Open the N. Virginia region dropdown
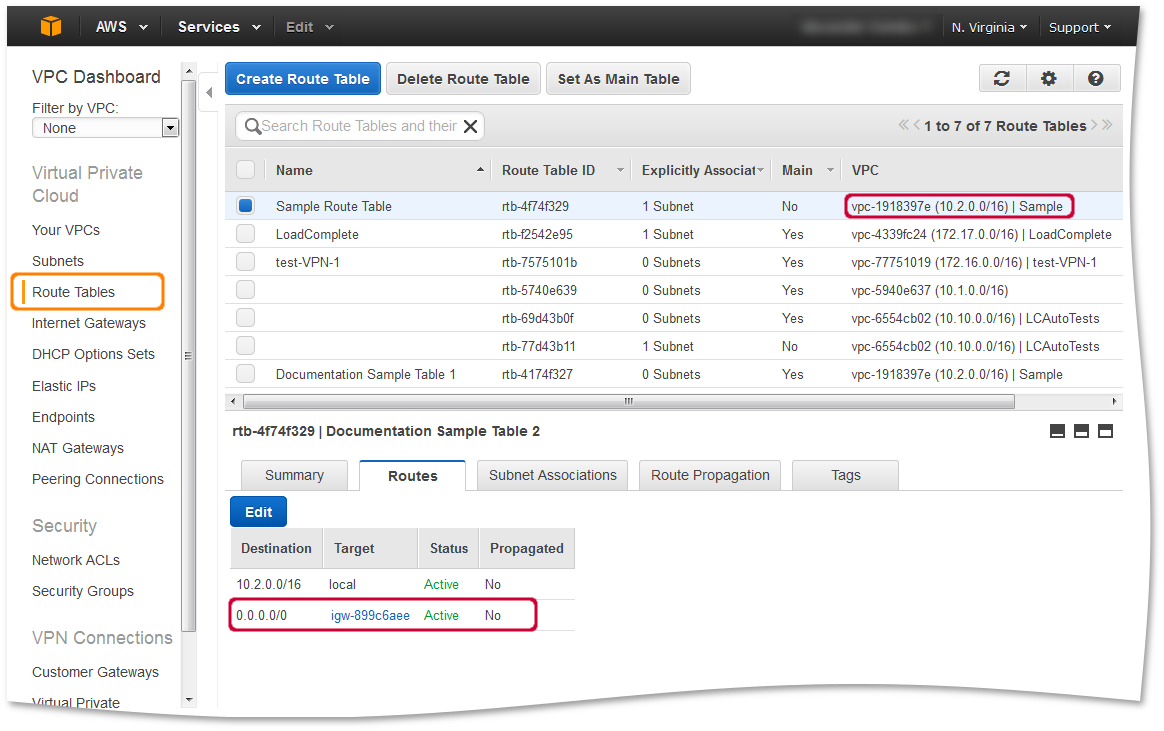1164x731 pixels. pyautogui.click(x=988, y=27)
